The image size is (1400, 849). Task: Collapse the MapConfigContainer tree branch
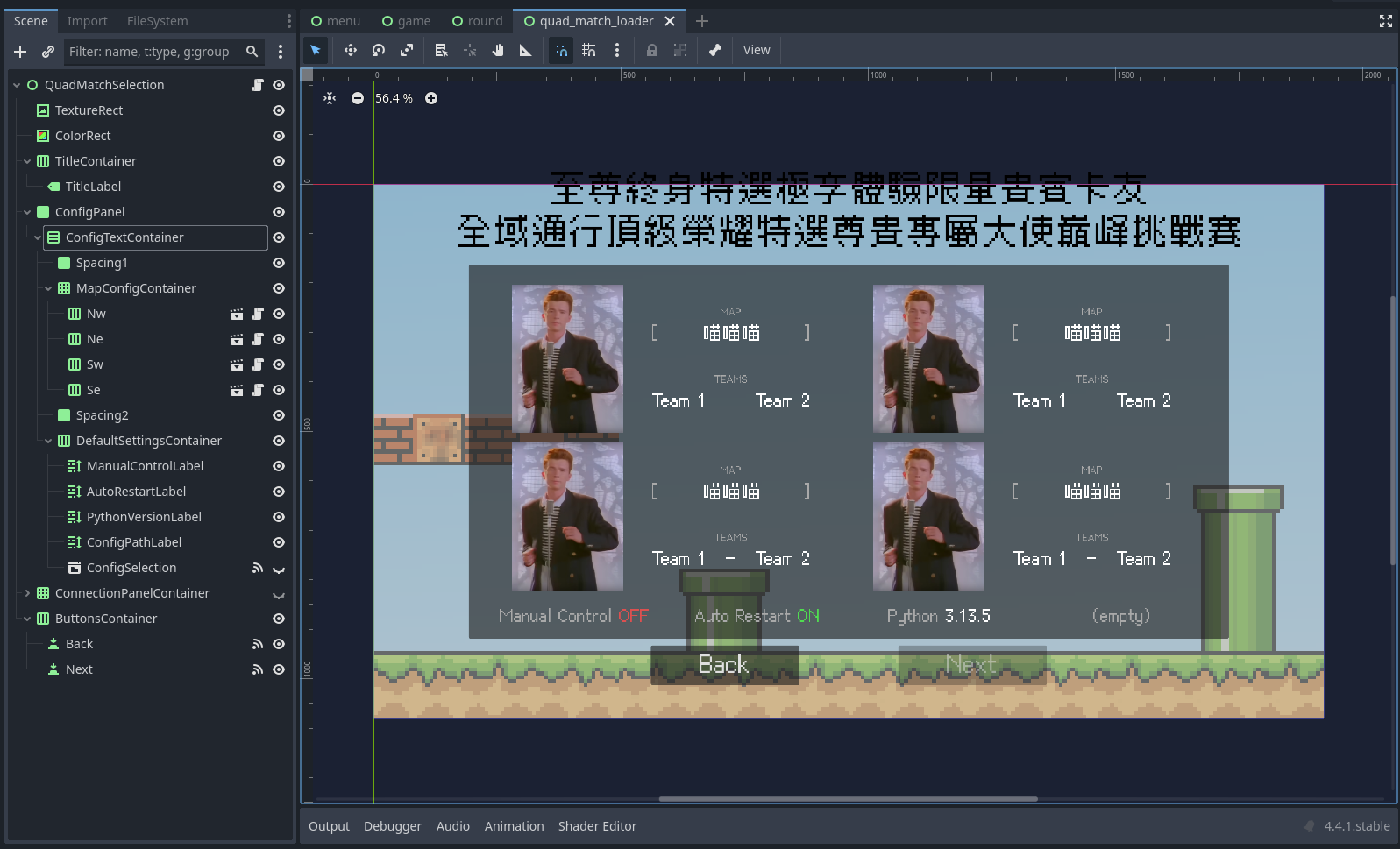(x=48, y=288)
